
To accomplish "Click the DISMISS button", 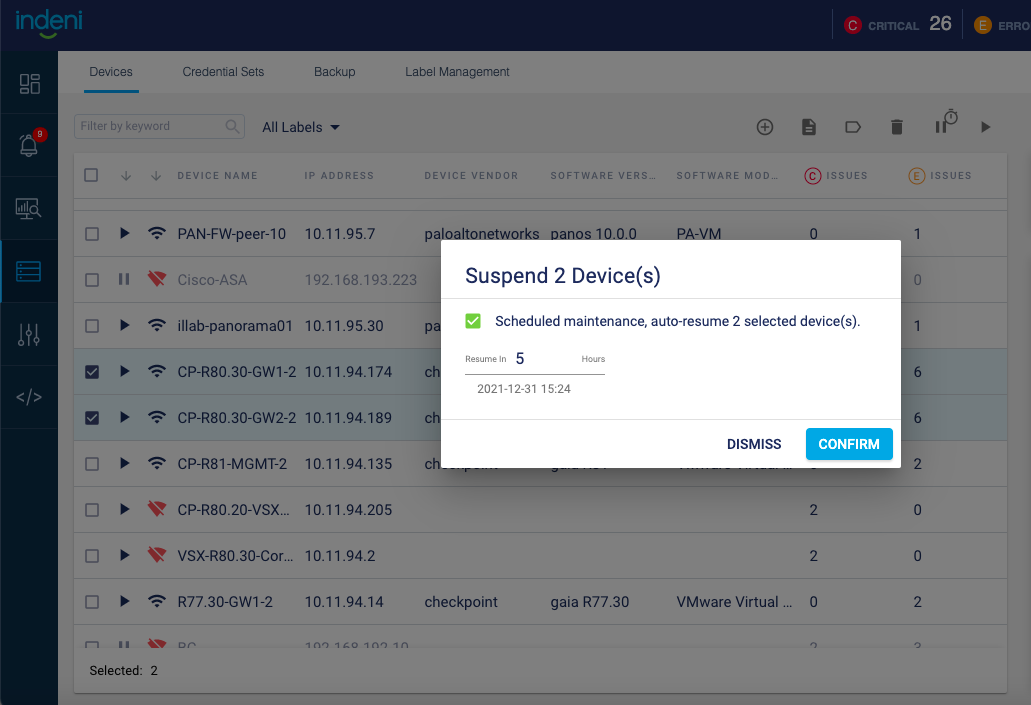I will (754, 444).
